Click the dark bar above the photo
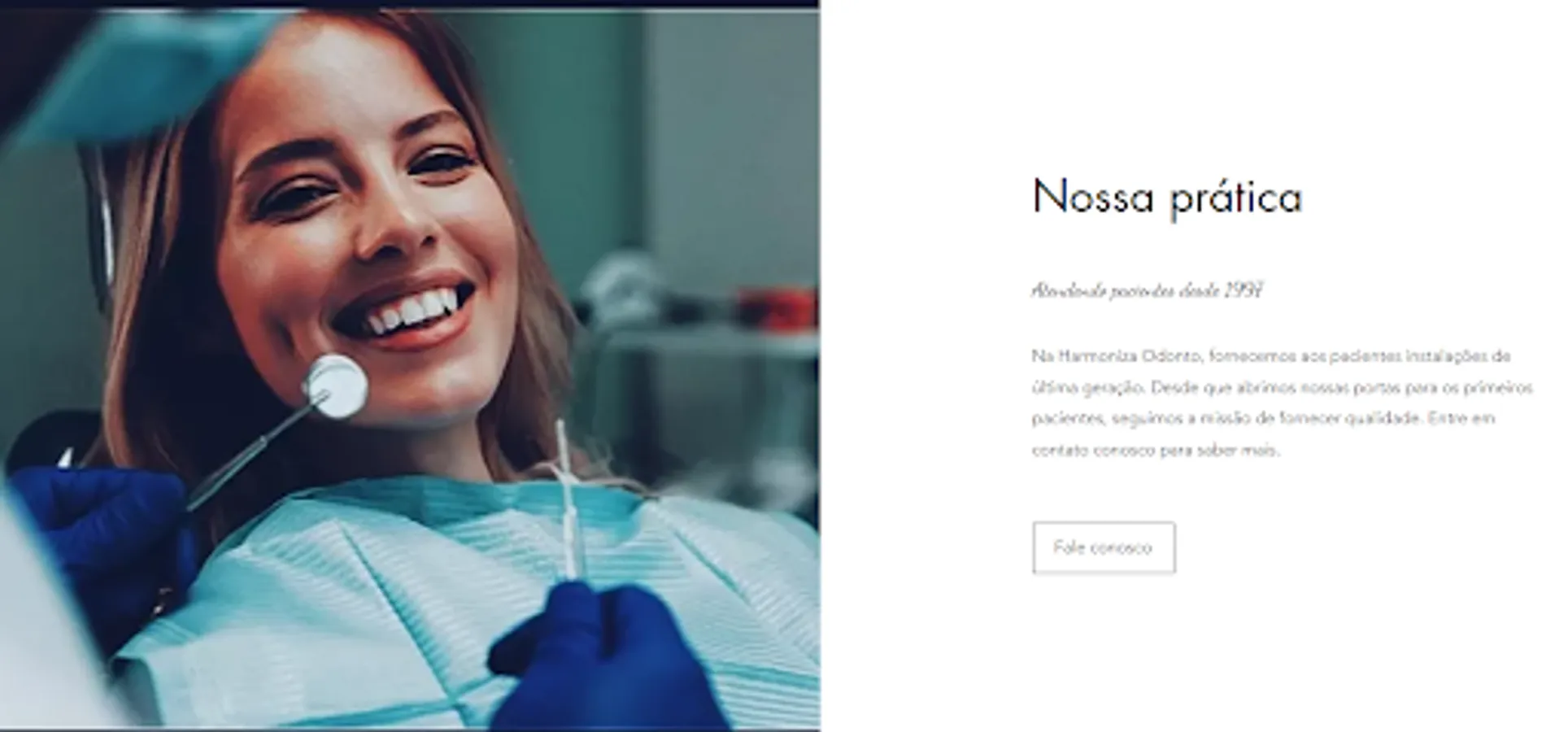 410,4
